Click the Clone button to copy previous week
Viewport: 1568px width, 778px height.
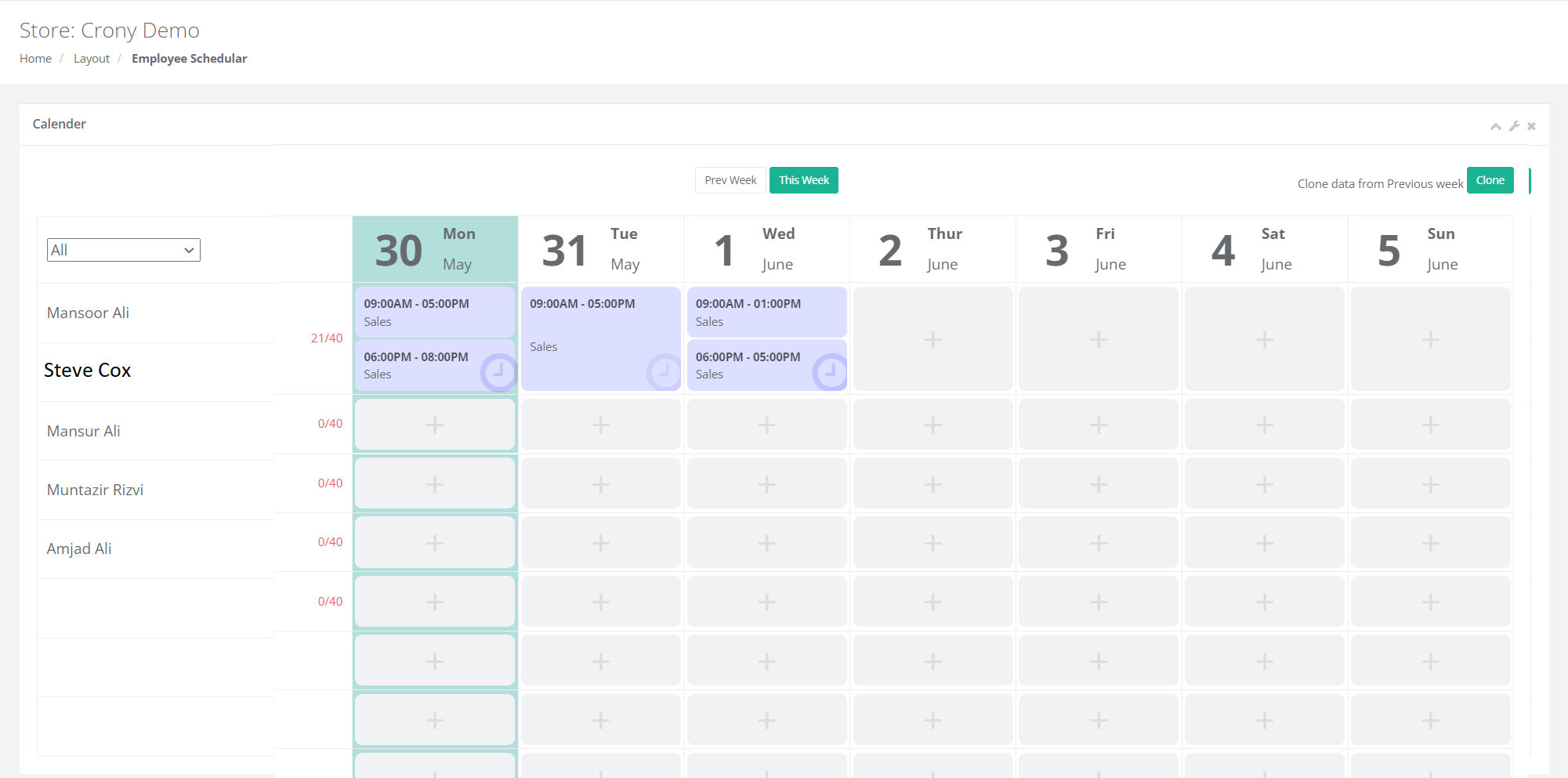click(x=1490, y=179)
